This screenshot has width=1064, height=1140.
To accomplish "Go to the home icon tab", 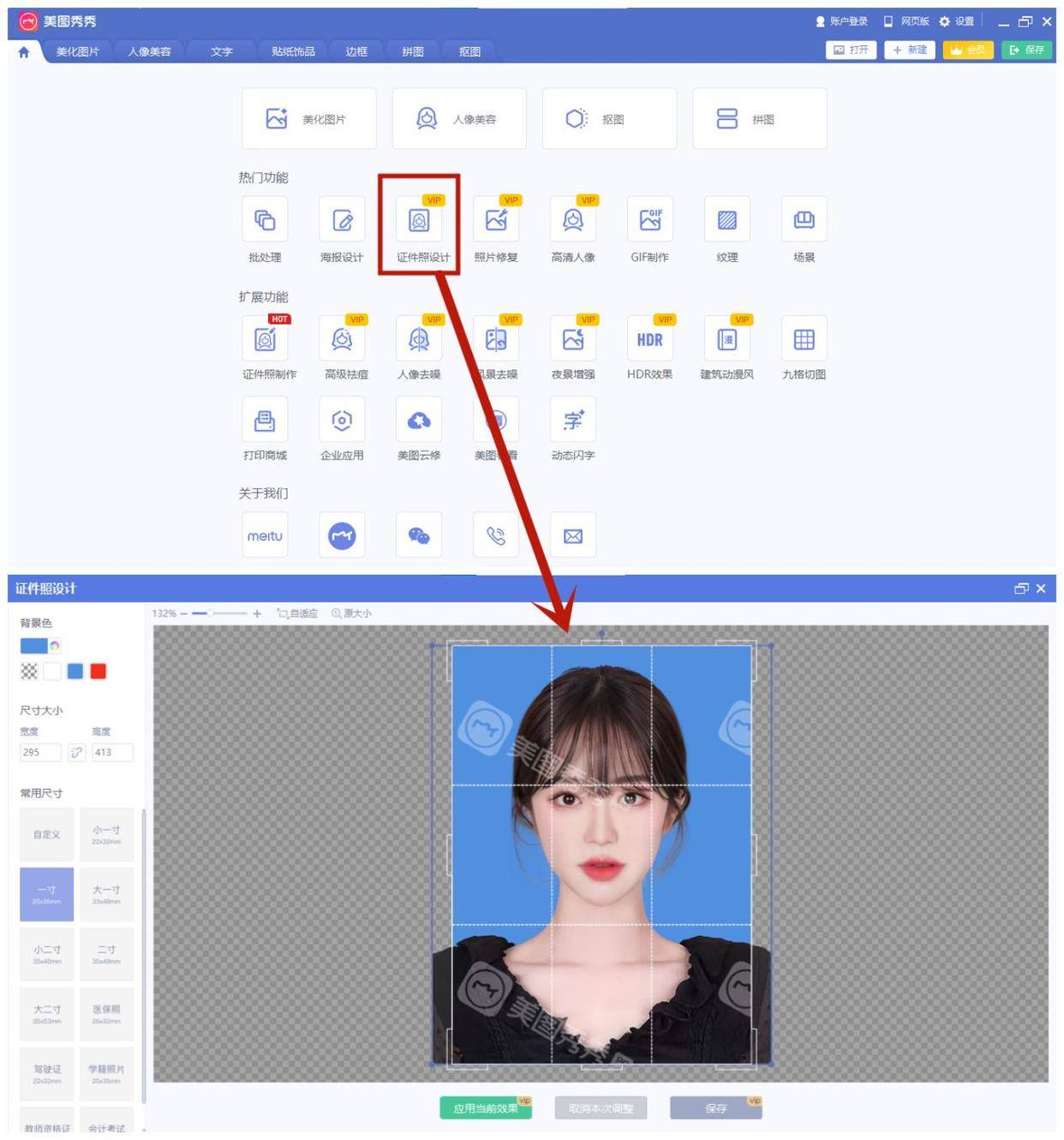I will click(x=24, y=51).
